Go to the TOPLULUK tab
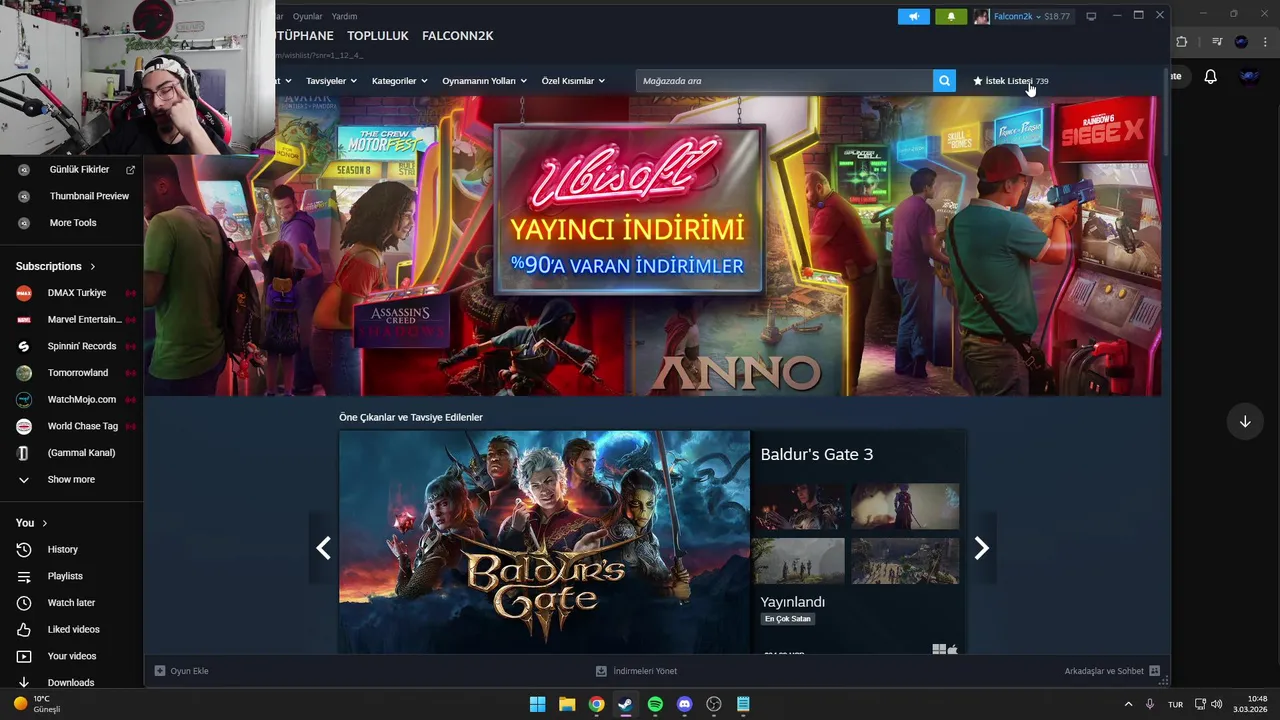This screenshot has height=720, width=1280. click(378, 36)
